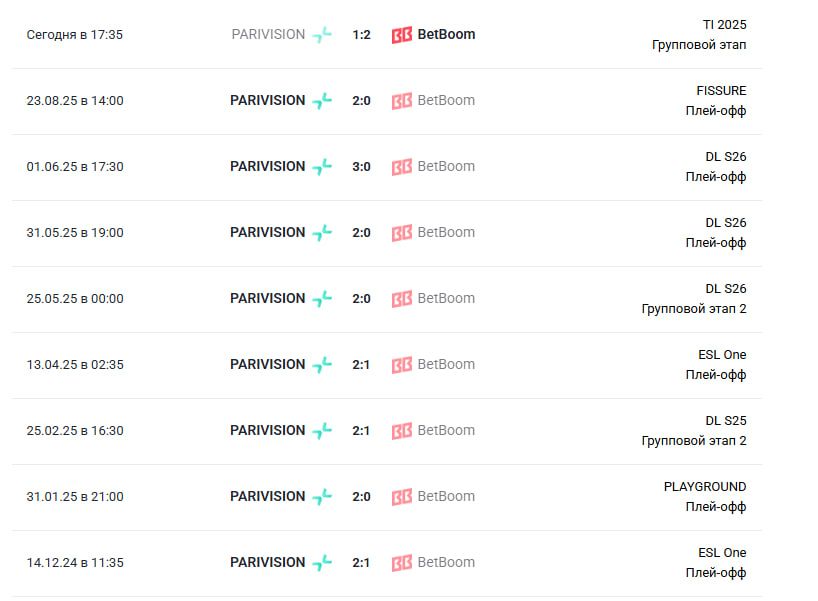Image resolution: width=818 pixels, height=601 pixels.
Task: Click BetBoom logo in 23.08.25 FISSURE match
Action: (x=402, y=101)
